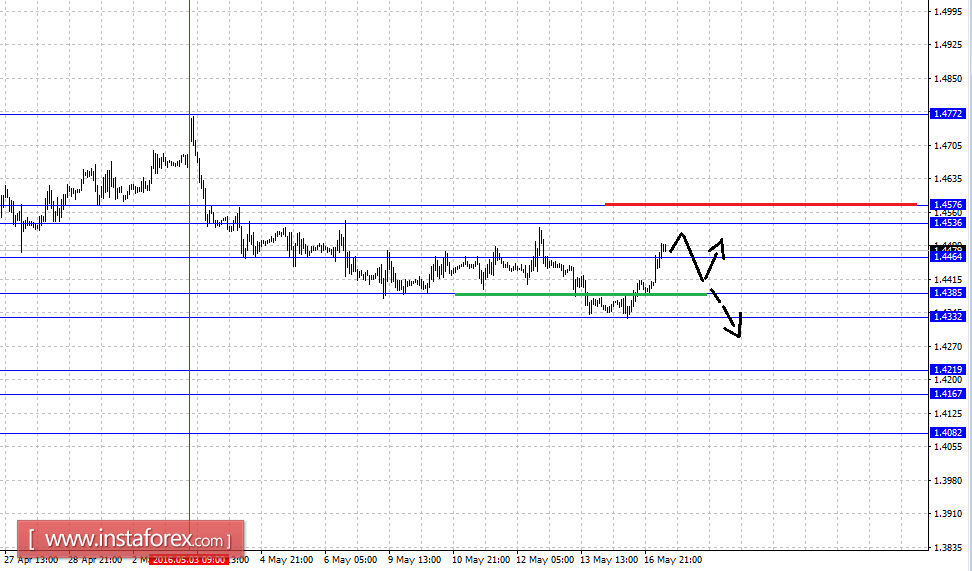Click the 4 May 21:00 time label

tap(286, 560)
